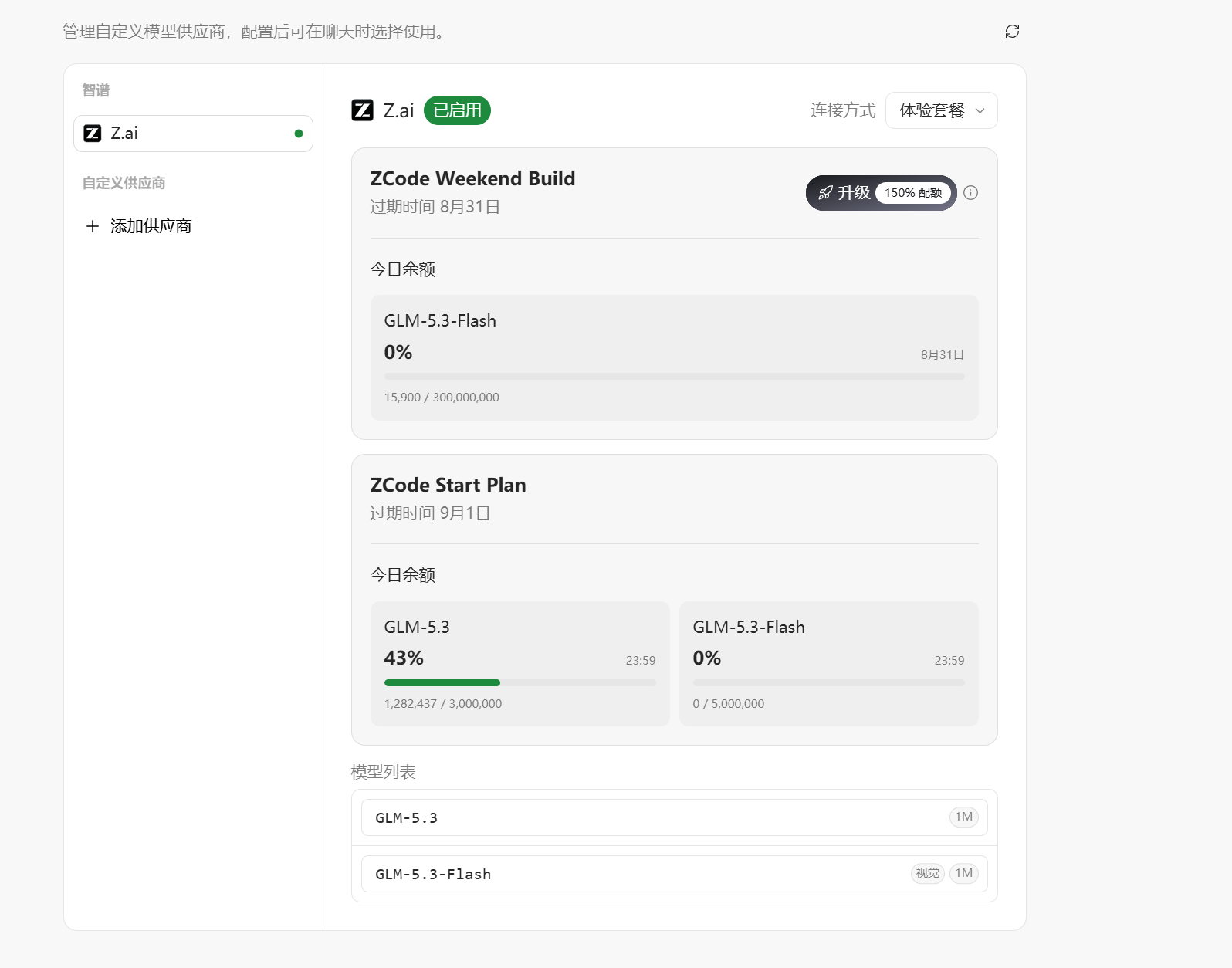Viewport: 1232px width, 968px height.
Task: Click the ZCode Weekend Build title
Action: [x=472, y=178]
